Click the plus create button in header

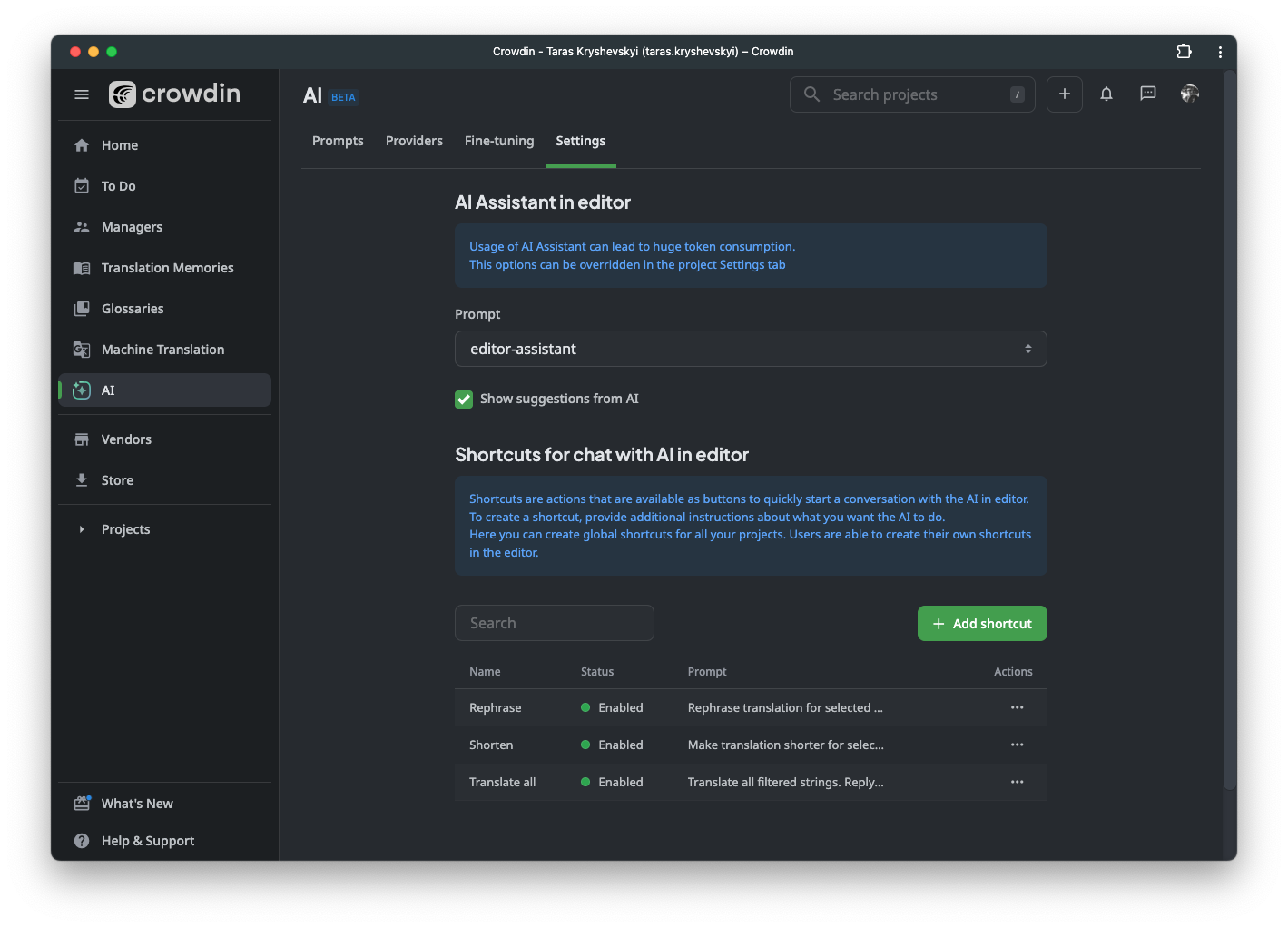(x=1065, y=94)
